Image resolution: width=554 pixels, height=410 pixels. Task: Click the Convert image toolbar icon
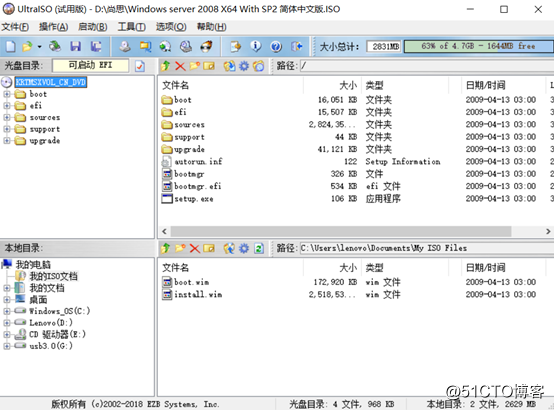pos(145,46)
